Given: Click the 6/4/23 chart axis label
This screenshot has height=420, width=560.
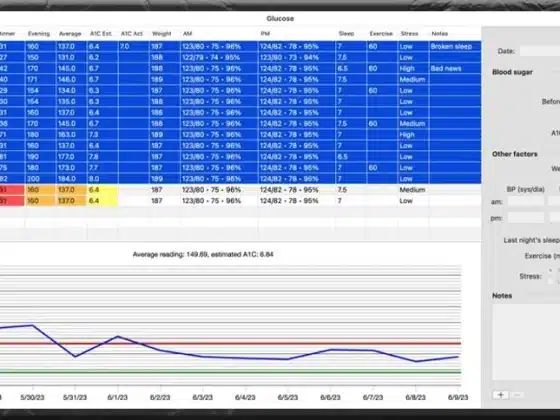Looking at the screenshot, I should click(245, 398).
